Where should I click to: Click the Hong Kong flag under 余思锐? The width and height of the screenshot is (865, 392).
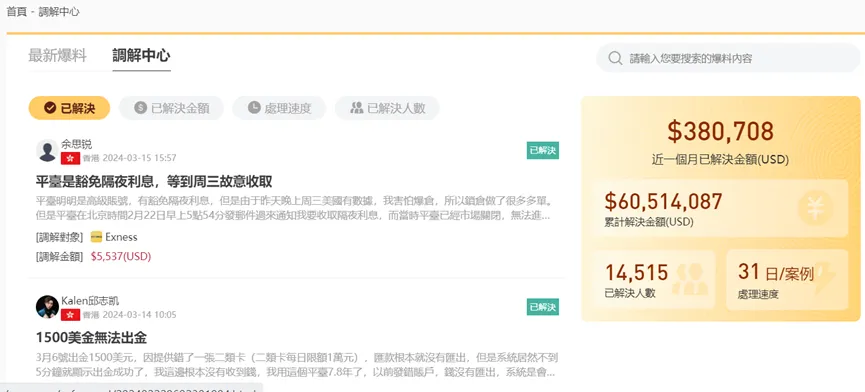pyautogui.click(x=71, y=158)
